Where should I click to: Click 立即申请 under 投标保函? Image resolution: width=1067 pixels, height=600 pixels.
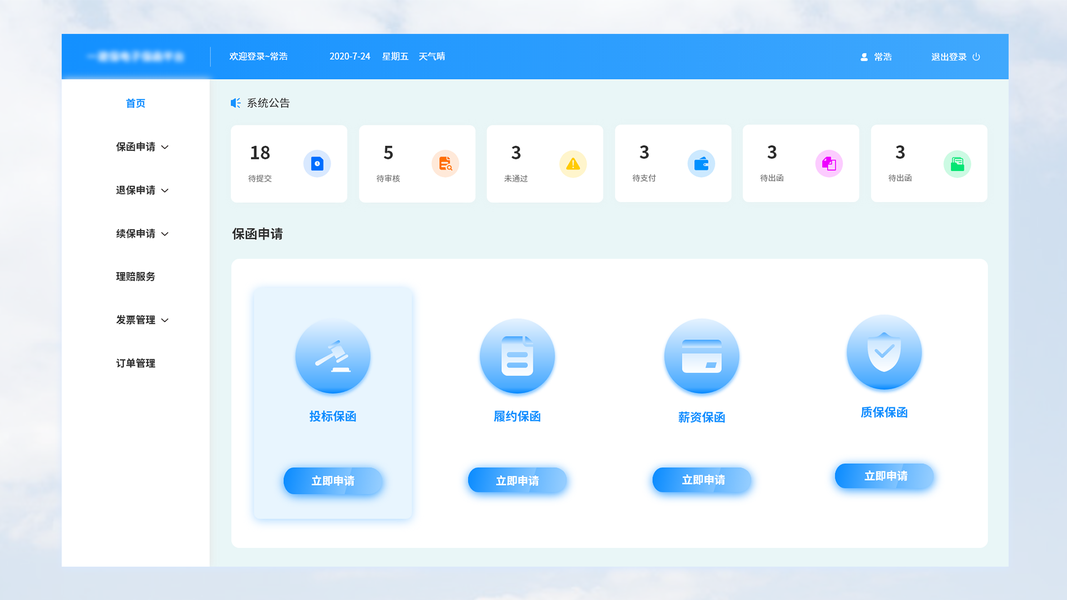coord(333,481)
